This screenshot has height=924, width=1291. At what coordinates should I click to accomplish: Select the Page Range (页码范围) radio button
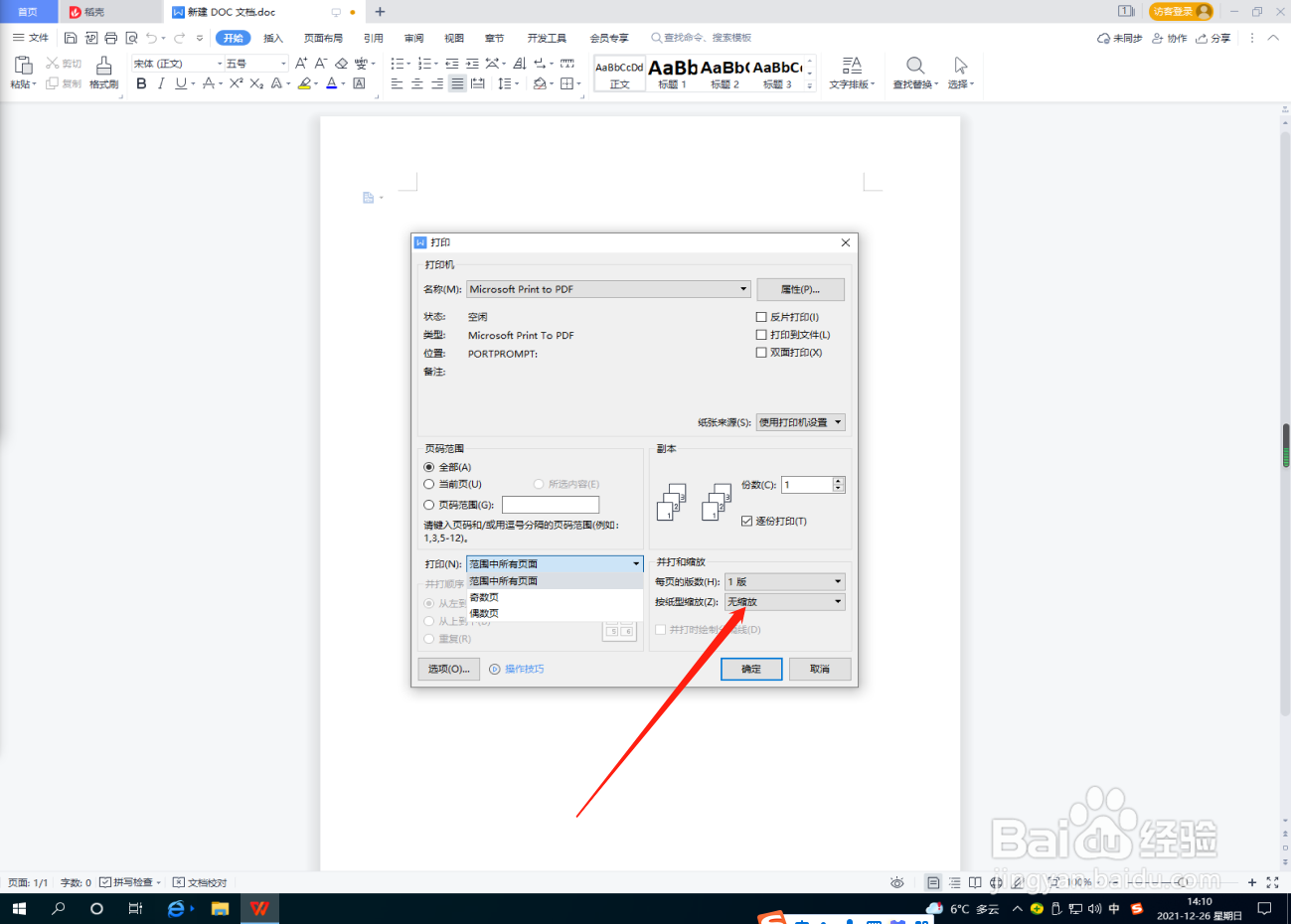[429, 505]
